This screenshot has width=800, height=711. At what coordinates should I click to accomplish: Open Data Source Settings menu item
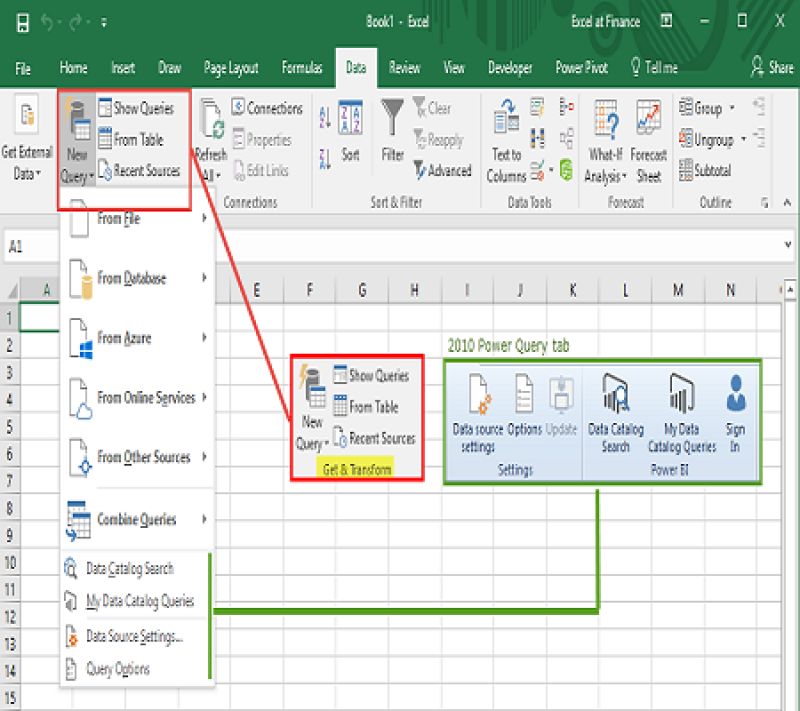point(135,637)
